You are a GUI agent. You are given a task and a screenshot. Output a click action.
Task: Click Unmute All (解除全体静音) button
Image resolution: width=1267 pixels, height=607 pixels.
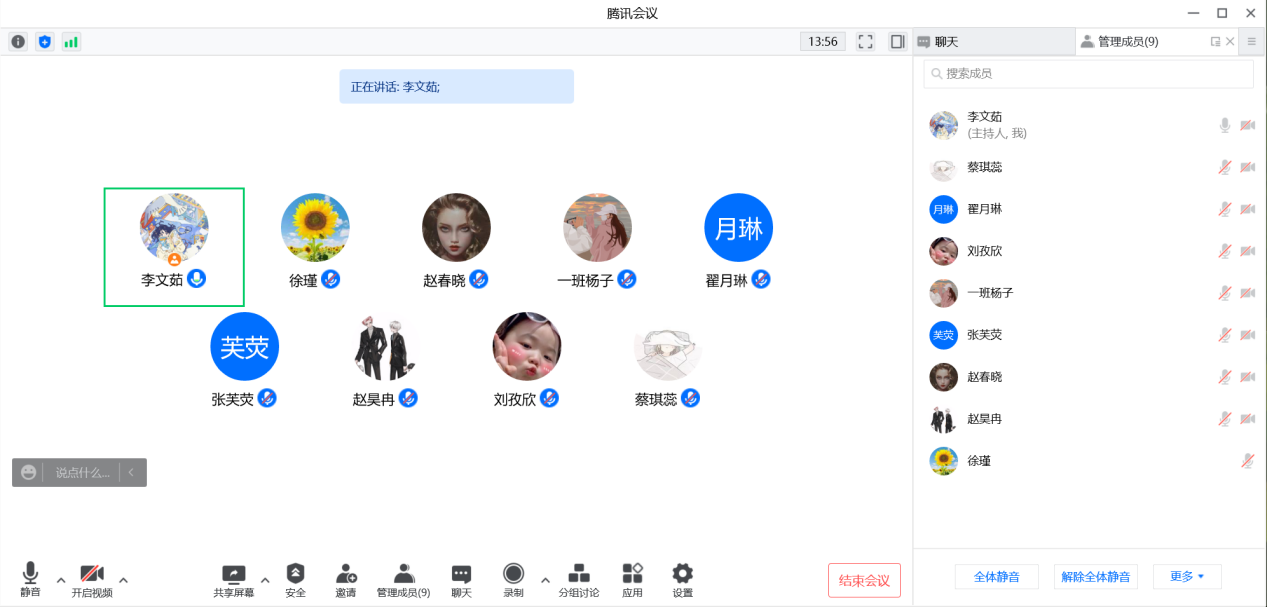1095,577
